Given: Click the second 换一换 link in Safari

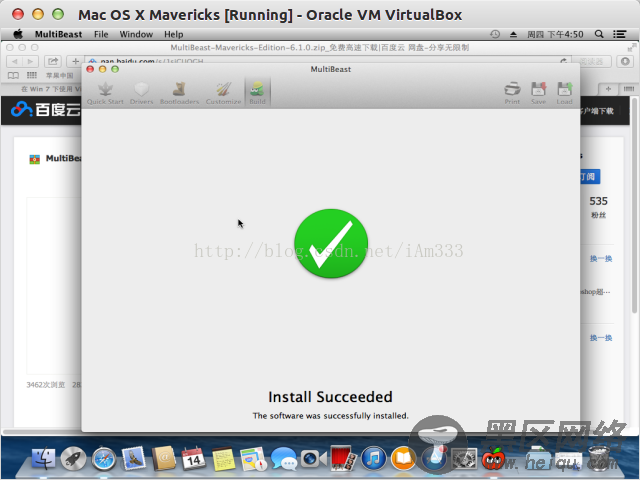Looking at the screenshot, I should [x=601, y=338].
